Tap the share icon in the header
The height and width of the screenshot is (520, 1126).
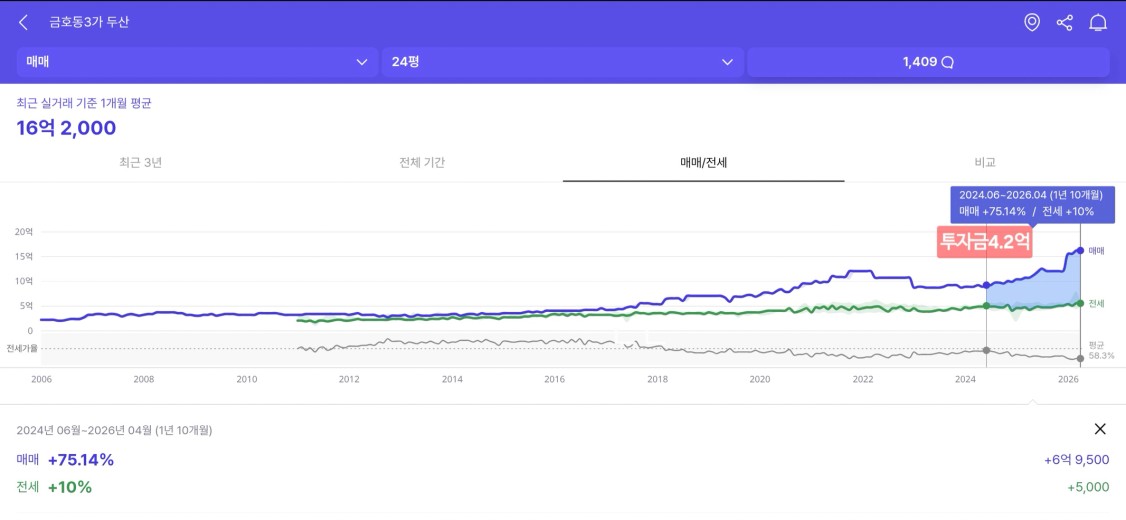click(x=1064, y=22)
